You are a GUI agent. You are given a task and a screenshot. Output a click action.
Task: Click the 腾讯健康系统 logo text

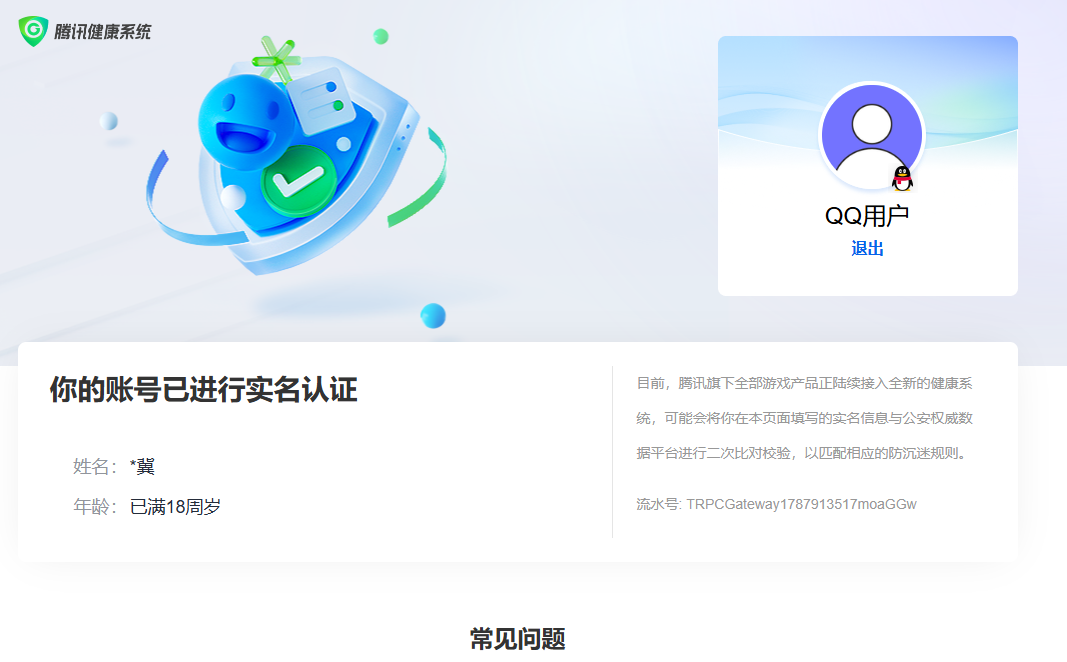tap(103, 32)
